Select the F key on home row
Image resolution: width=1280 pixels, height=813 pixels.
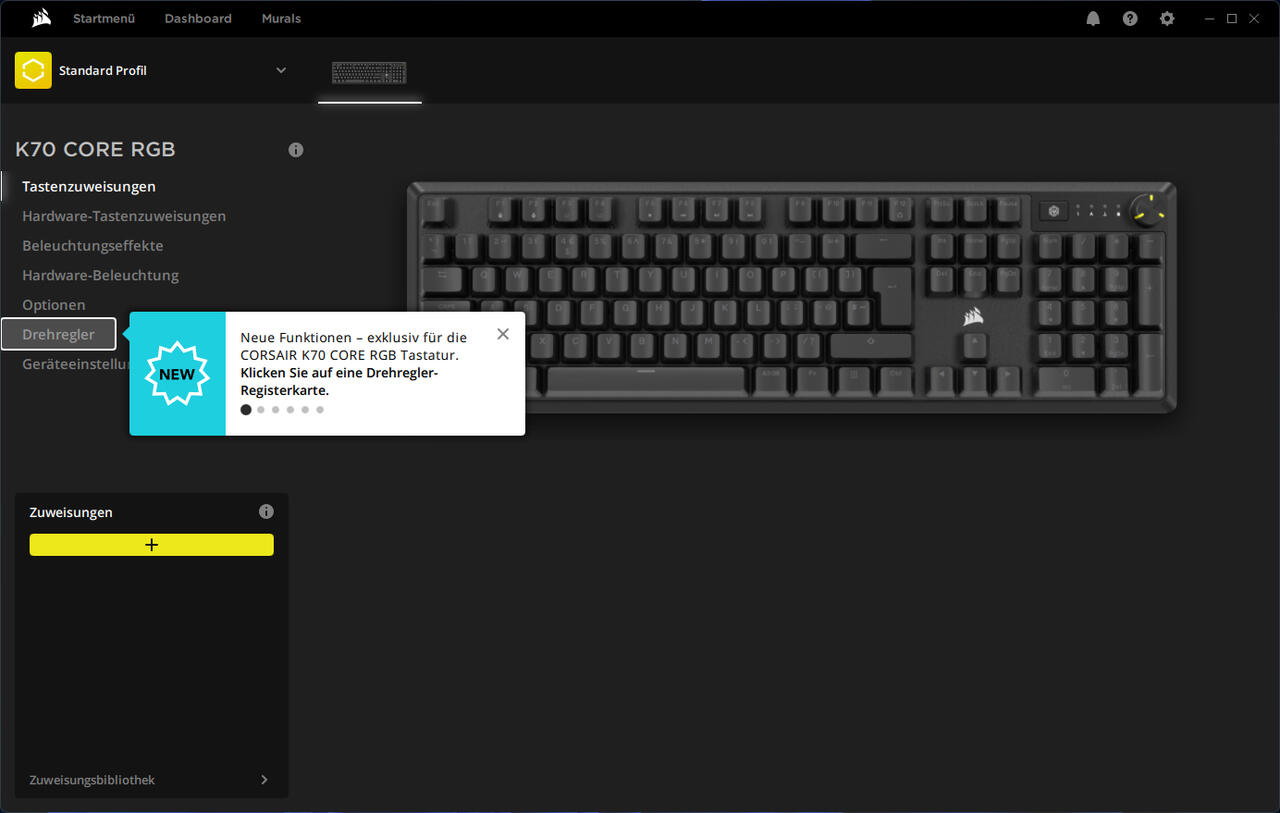coord(592,313)
